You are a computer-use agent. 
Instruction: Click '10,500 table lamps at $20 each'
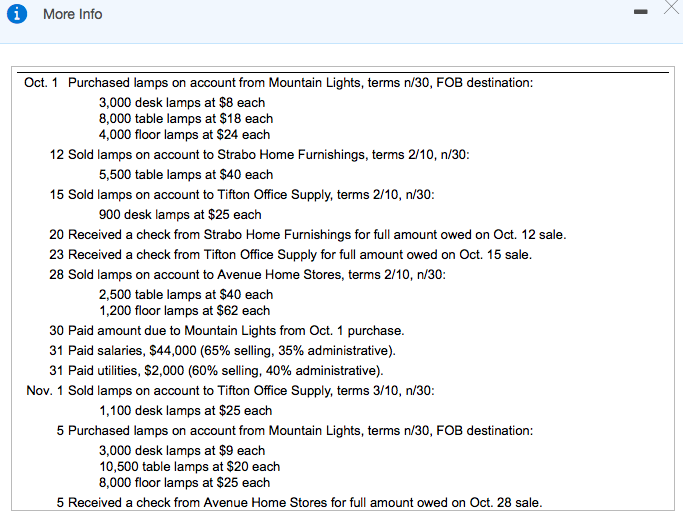pyautogui.click(x=189, y=467)
